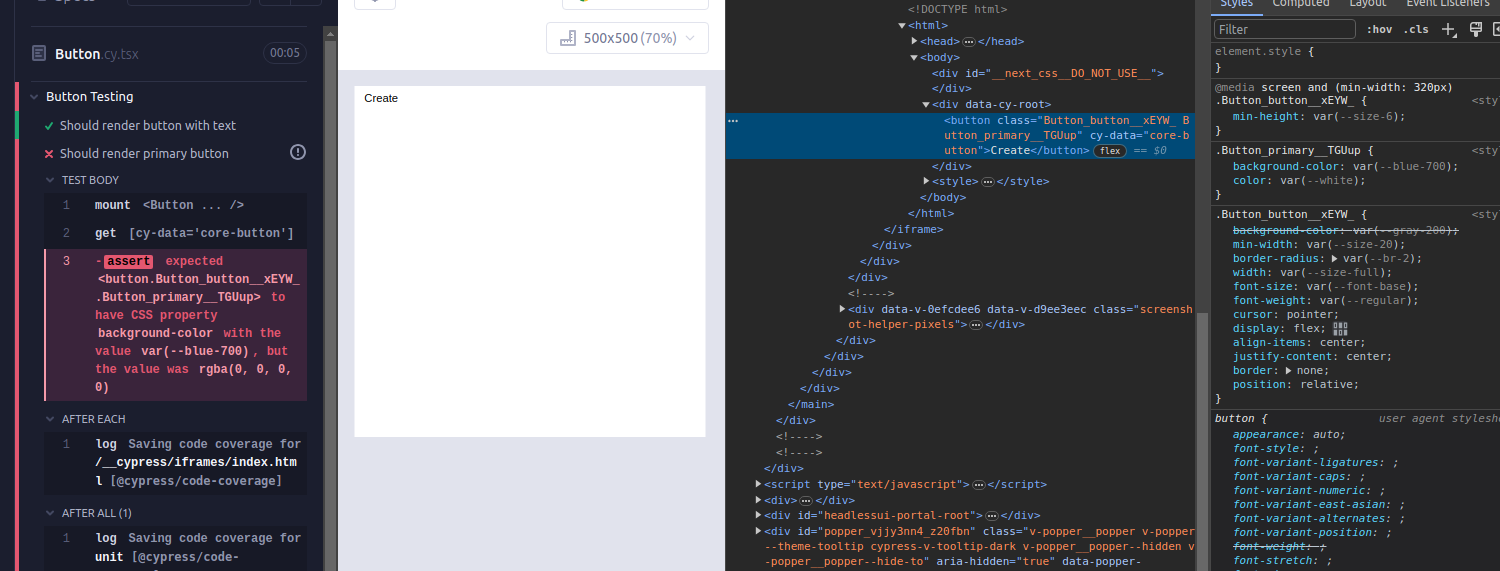Image resolution: width=1500 pixels, height=571 pixels.
Task: Click the red X of the failed test
Action: point(48,154)
